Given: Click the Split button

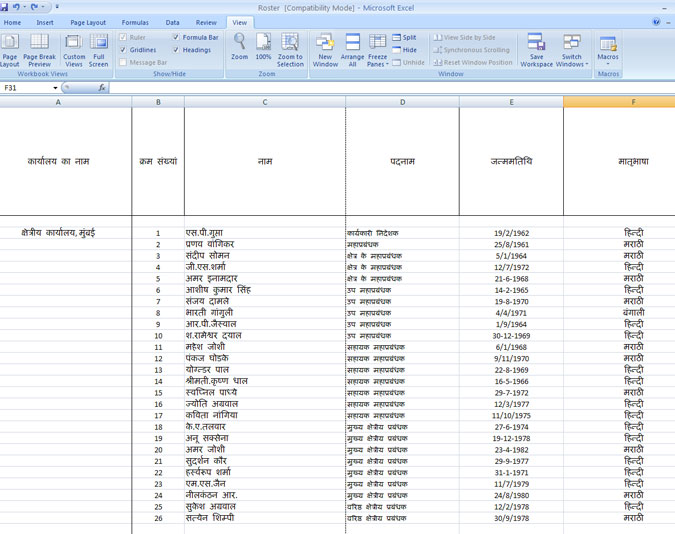Looking at the screenshot, I should [404, 38].
